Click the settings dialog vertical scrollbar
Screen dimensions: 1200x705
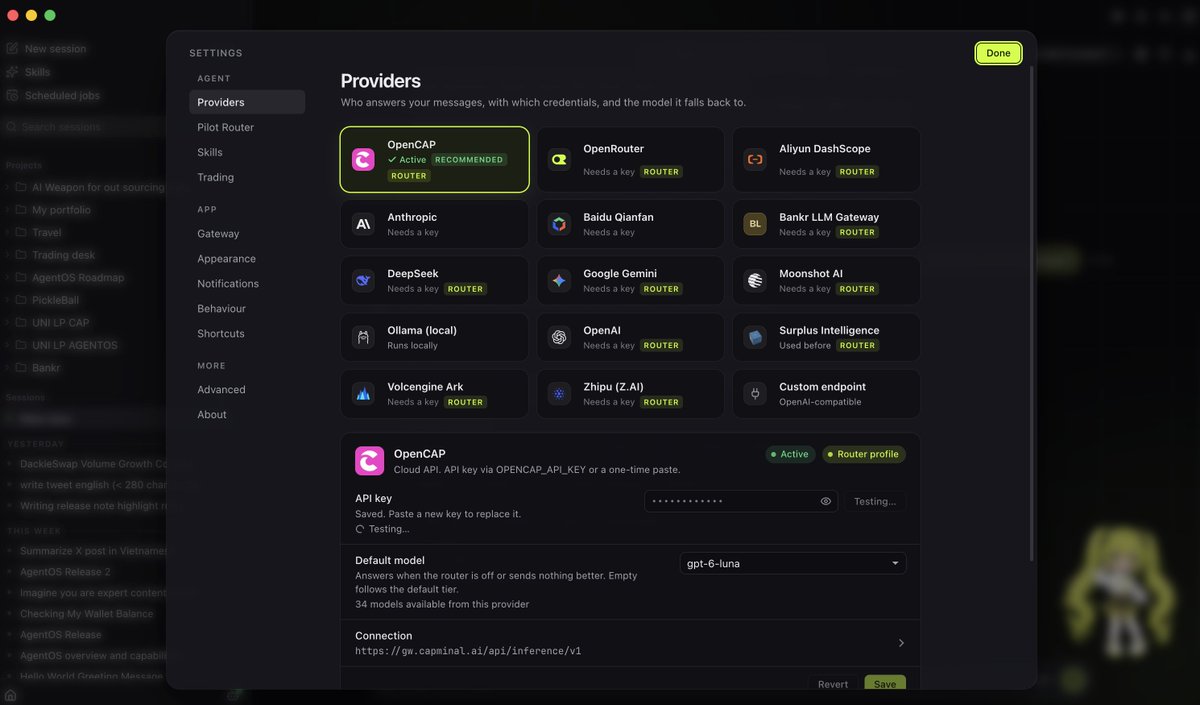click(1031, 315)
